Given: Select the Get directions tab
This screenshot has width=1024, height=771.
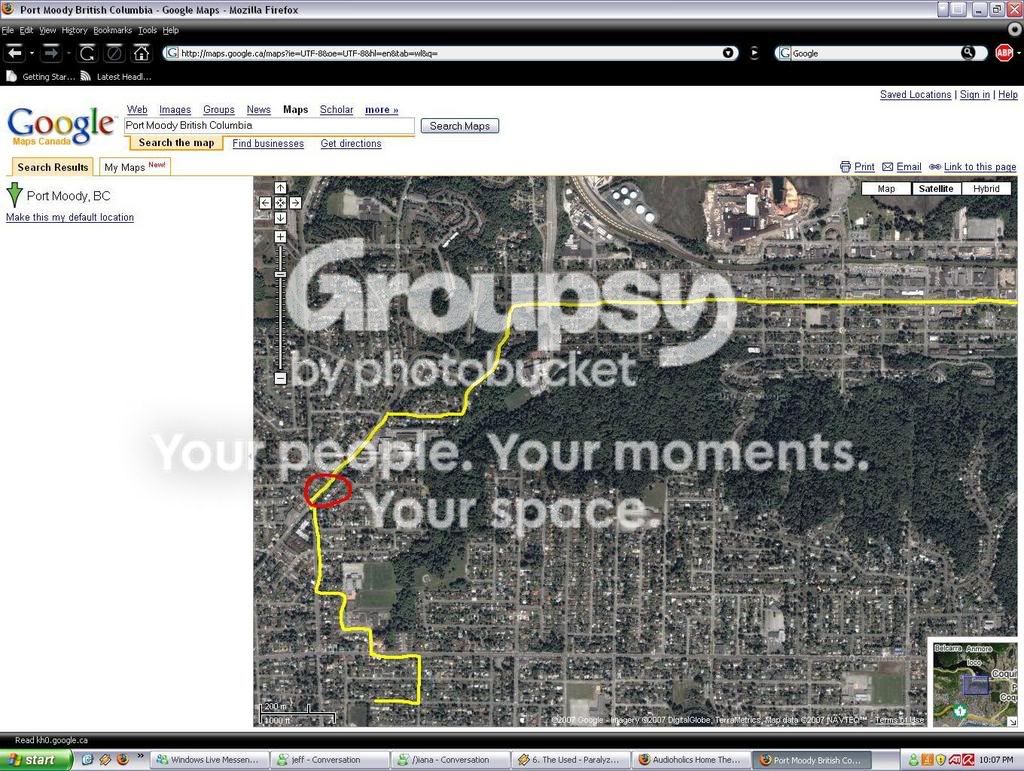Looking at the screenshot, I should point(351,144).
